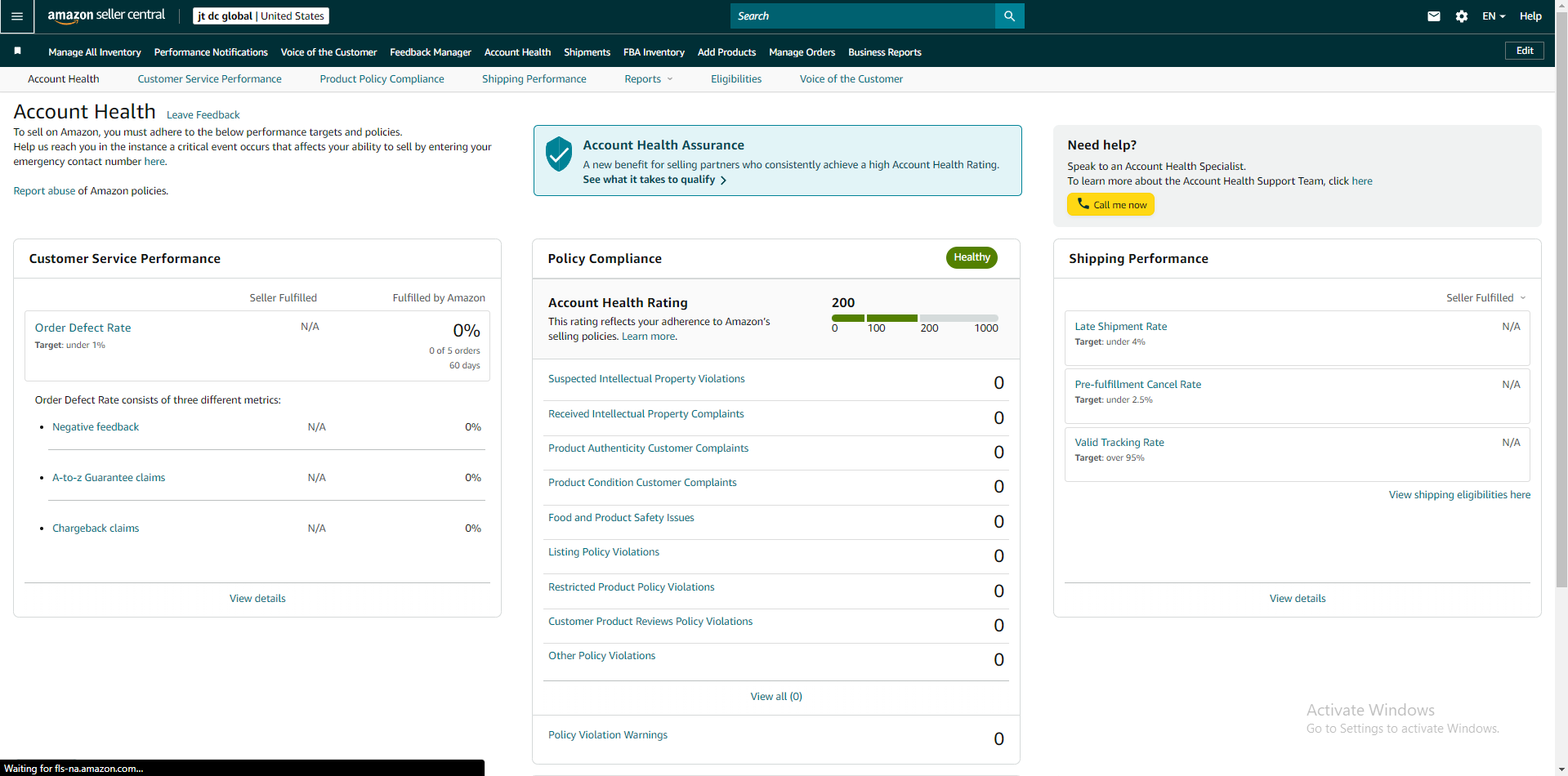
Task: Open Chargeback claims
Action: (96, 528)
